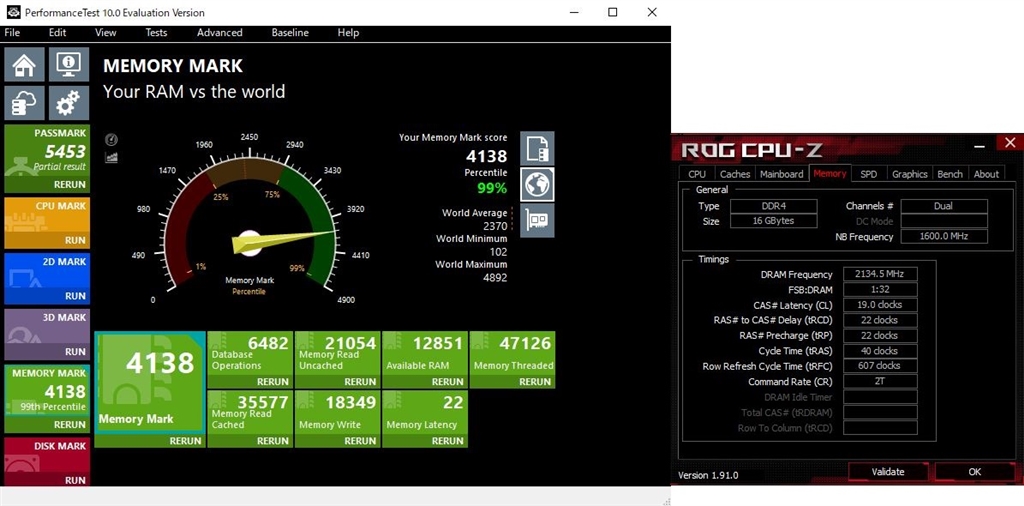Switch to the SPD tab in CPU-Z
This screenshot has width=1024, height=506.
pyautogui.click(x=869, y=174)
